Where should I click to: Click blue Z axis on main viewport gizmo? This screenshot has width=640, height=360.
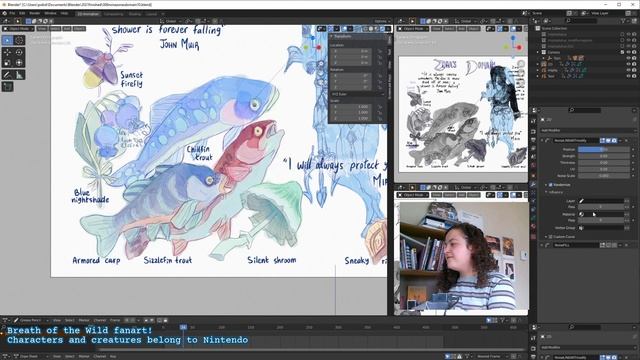pyautogui.click(x=313, y=38)
